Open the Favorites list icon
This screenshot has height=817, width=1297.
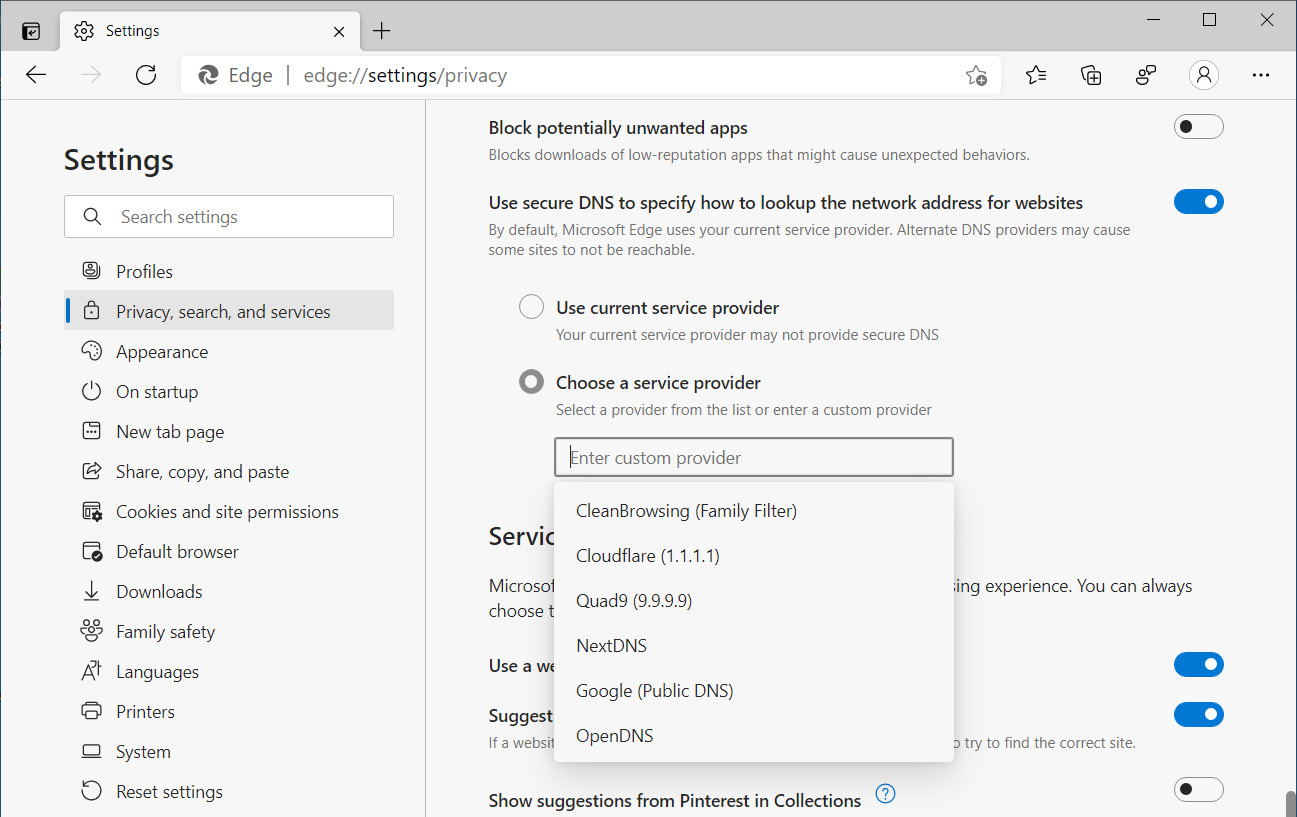pyautogui.click(x=1036, y=75)
